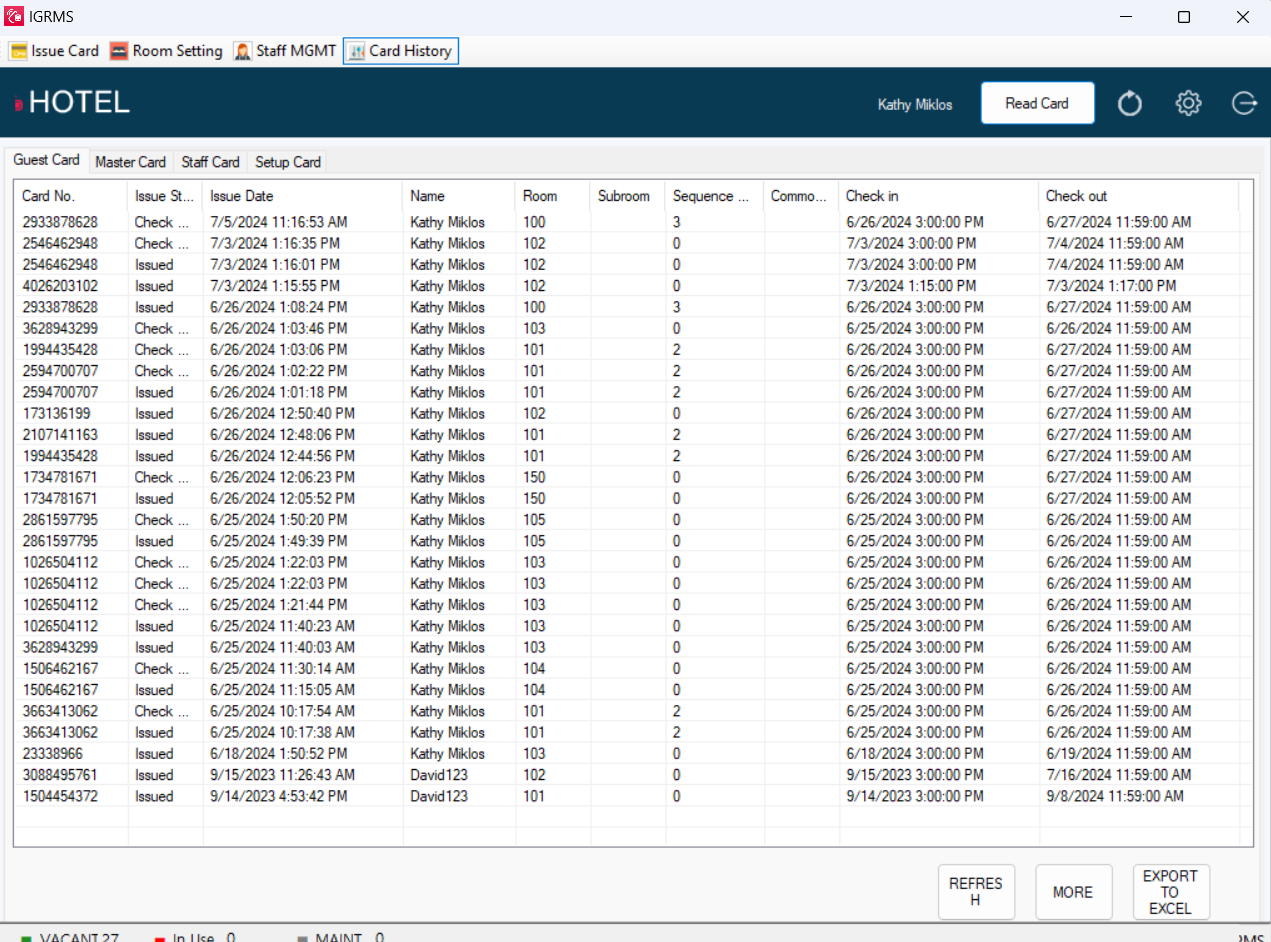The image size is (1271, 942).
Task: Click the Kathy Miklos user name in header
Action: coord(915,104)
